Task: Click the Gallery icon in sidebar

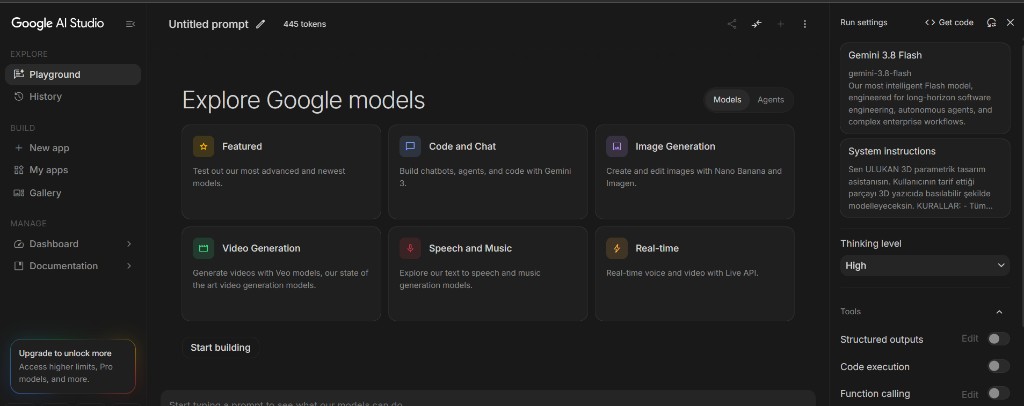Action: [19, 193]
